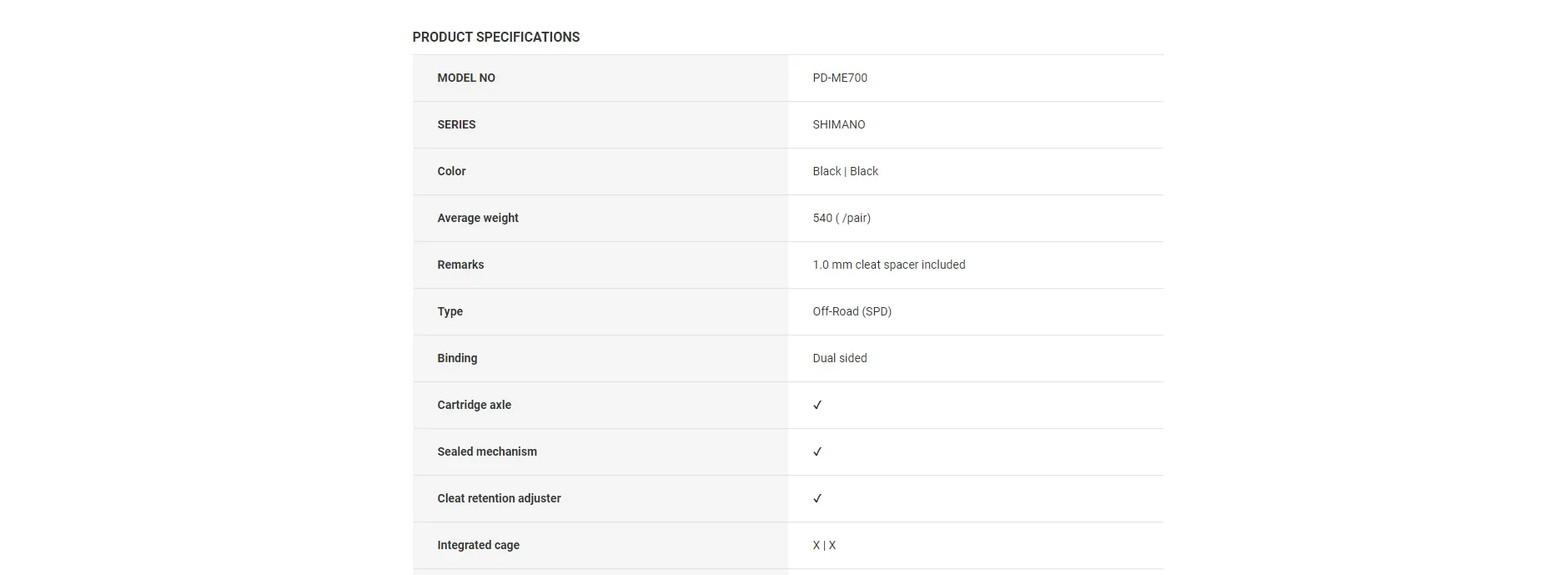Click the Remarks row label
The height and width of the screenshot is (575, 1568).
tap(460, 265)
